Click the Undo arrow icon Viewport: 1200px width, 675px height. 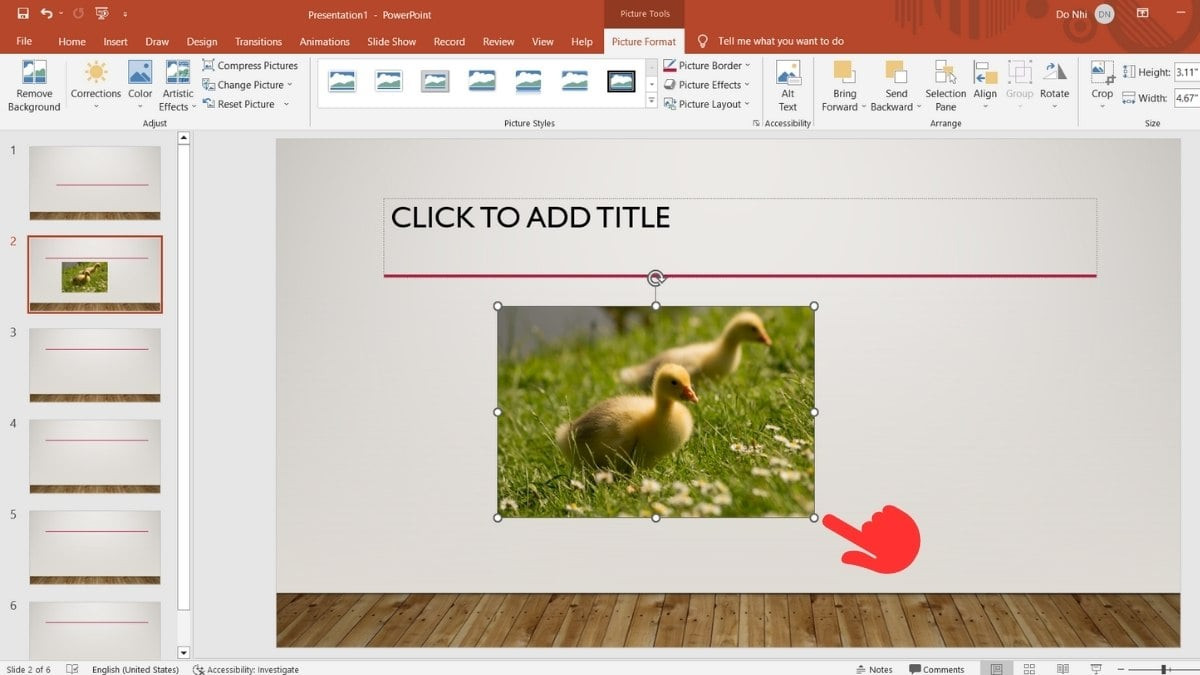click(x=46, y=14)
